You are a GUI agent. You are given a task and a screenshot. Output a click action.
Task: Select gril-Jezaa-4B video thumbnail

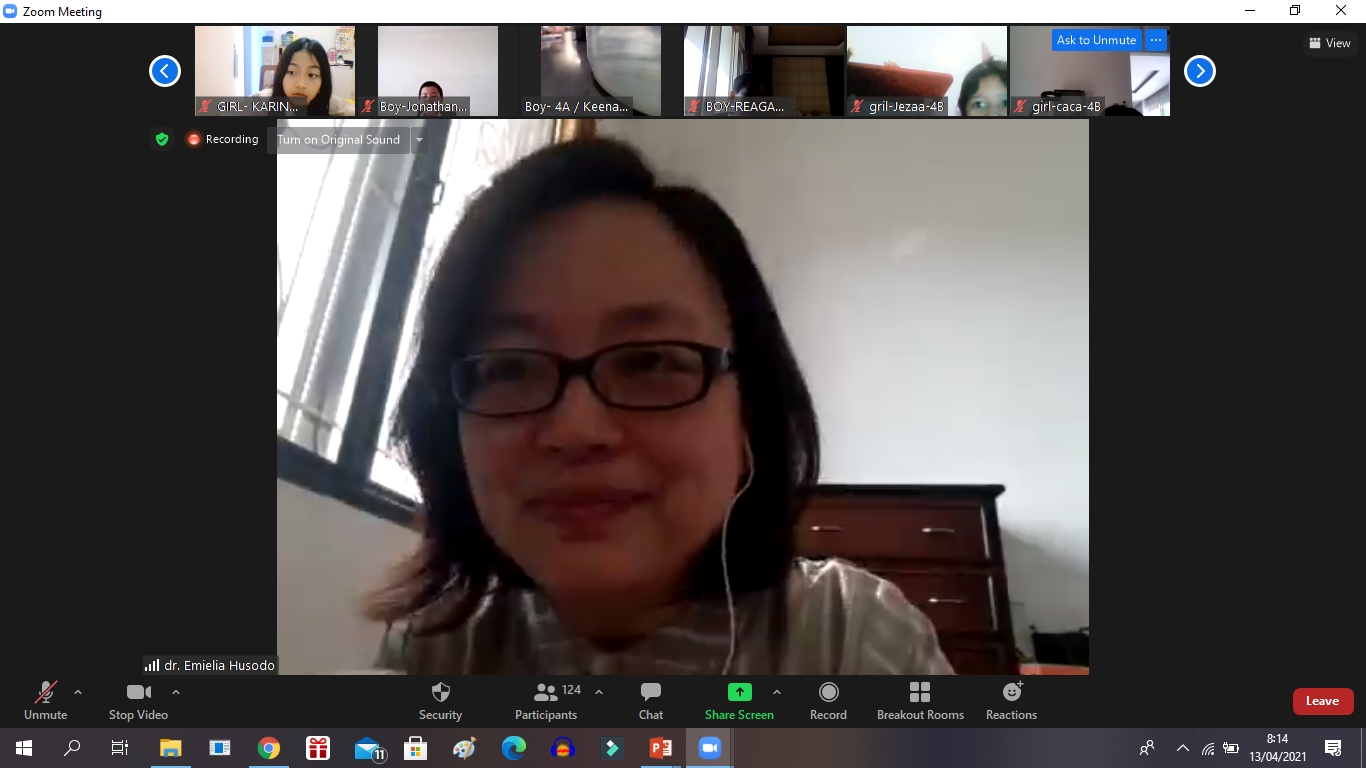[927, 71]
